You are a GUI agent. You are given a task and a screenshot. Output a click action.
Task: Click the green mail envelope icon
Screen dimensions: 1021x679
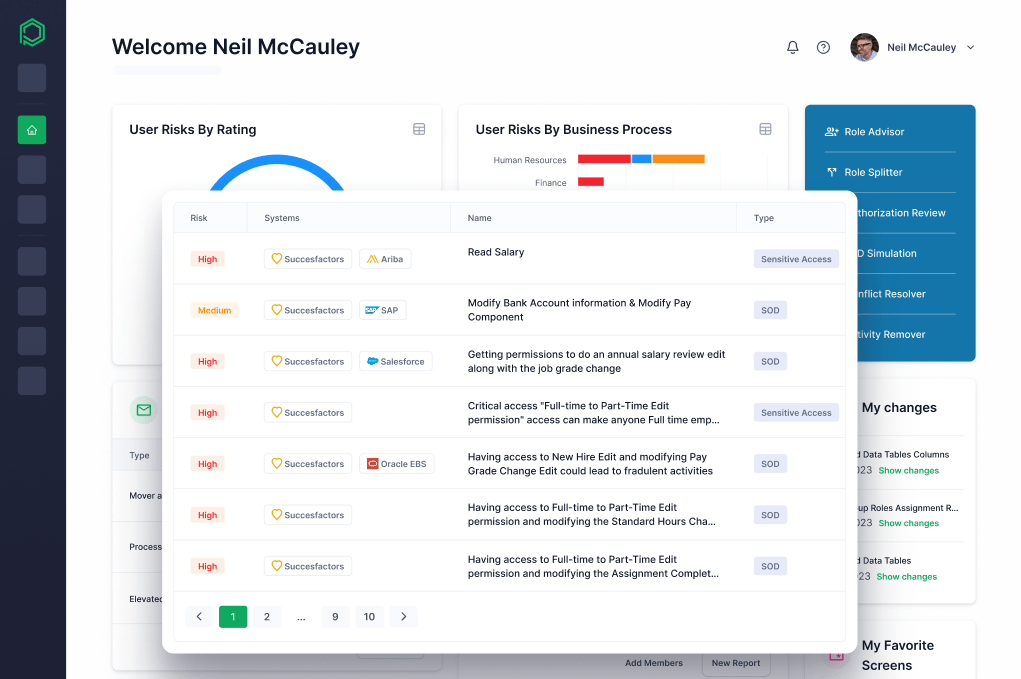click(144, 410)
